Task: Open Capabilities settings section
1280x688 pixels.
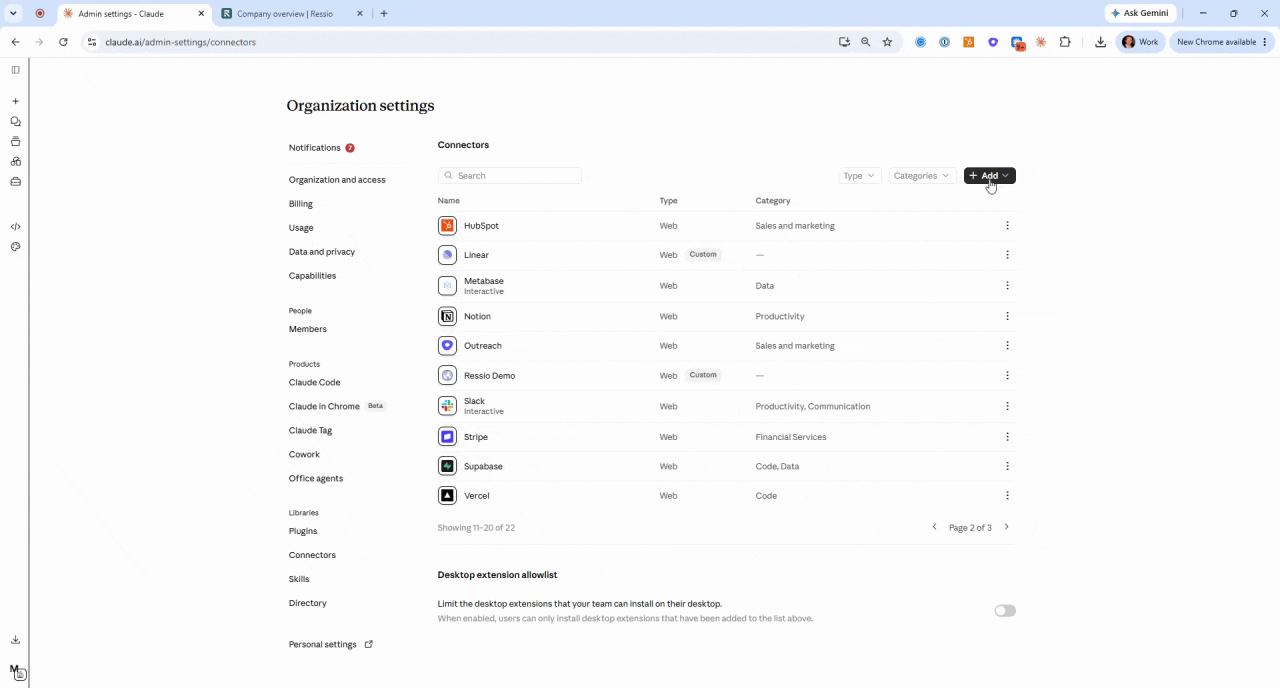Action: [x=312, y=276]
